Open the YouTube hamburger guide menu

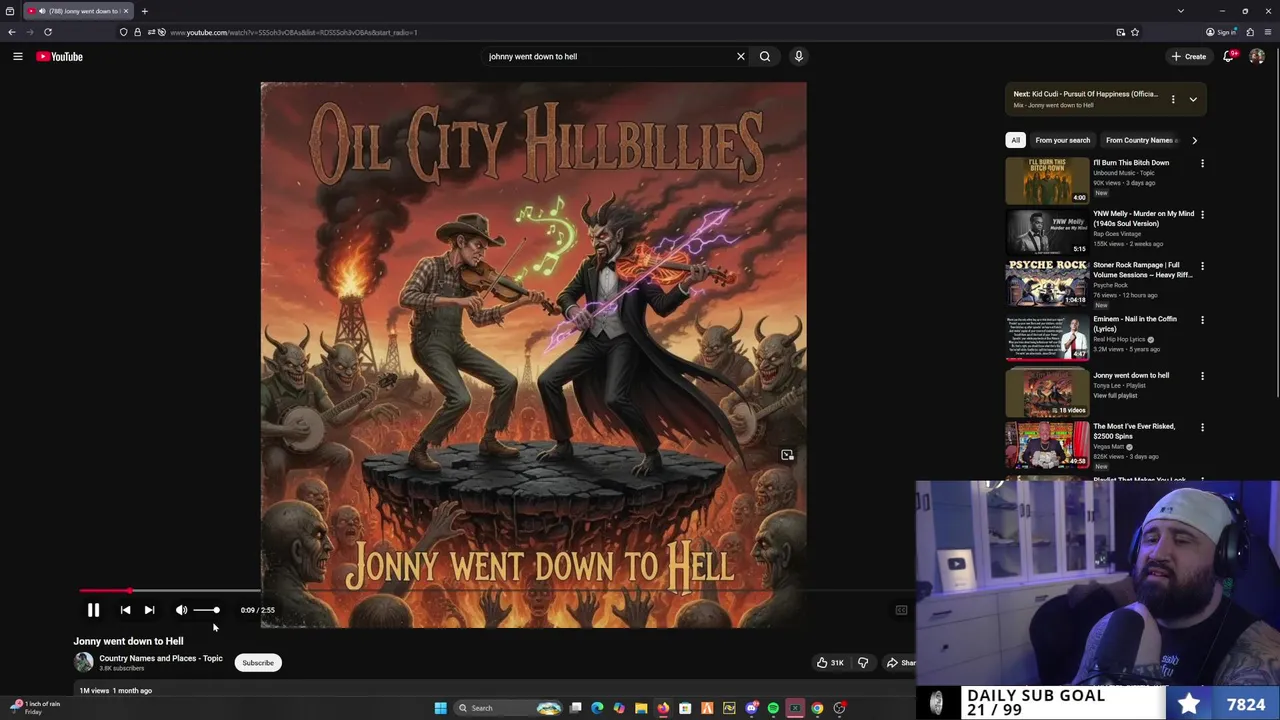coord(18,57)
